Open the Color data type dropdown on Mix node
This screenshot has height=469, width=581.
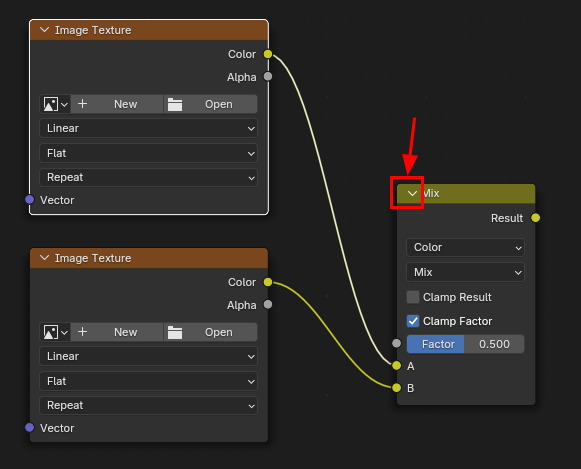coord(465,247)
